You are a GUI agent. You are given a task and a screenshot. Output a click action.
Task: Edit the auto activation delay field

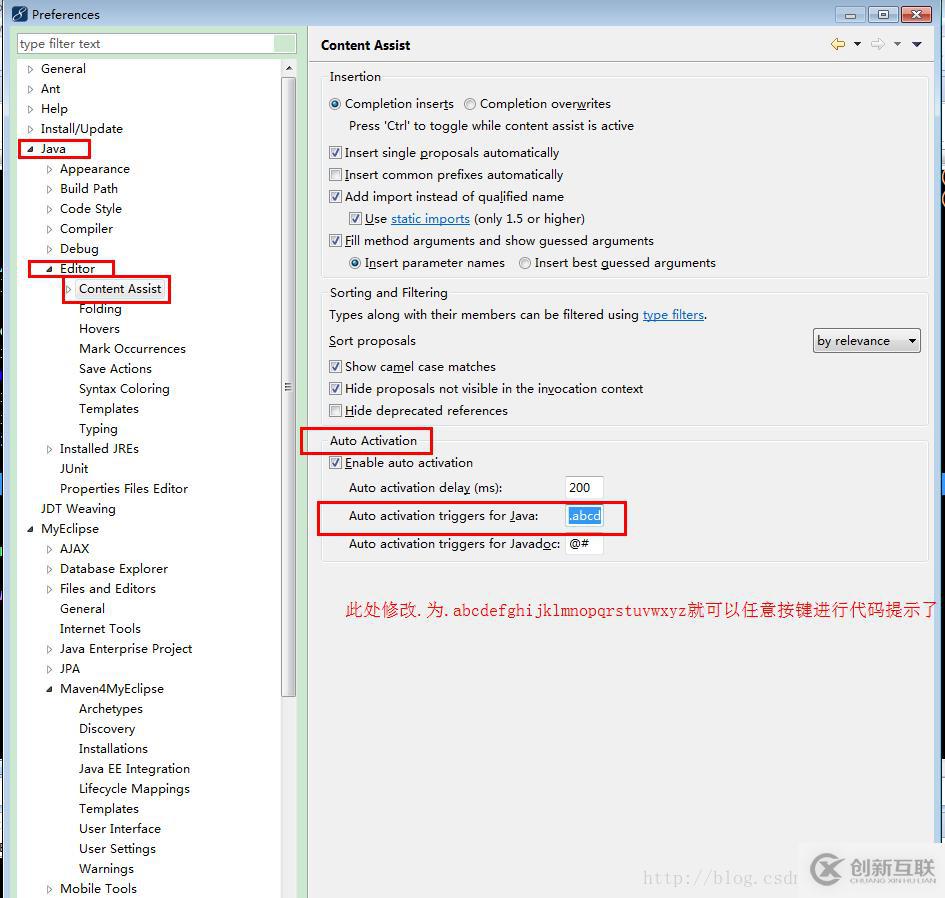click(584, 487)
